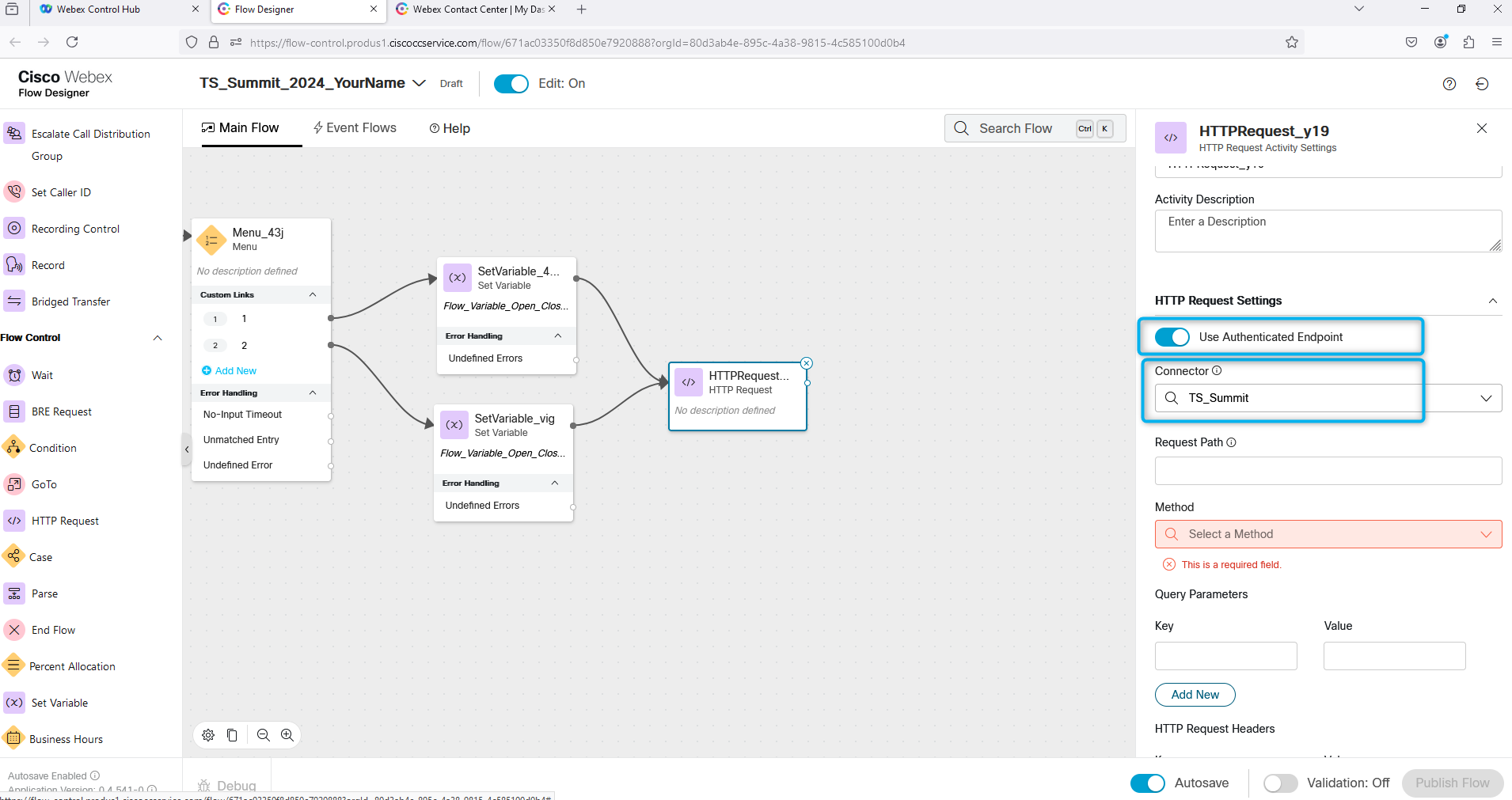Select the Condition activity icon
Viewport: 1512px width, 800px height.
pyautogui.click(x=13, y=447)
